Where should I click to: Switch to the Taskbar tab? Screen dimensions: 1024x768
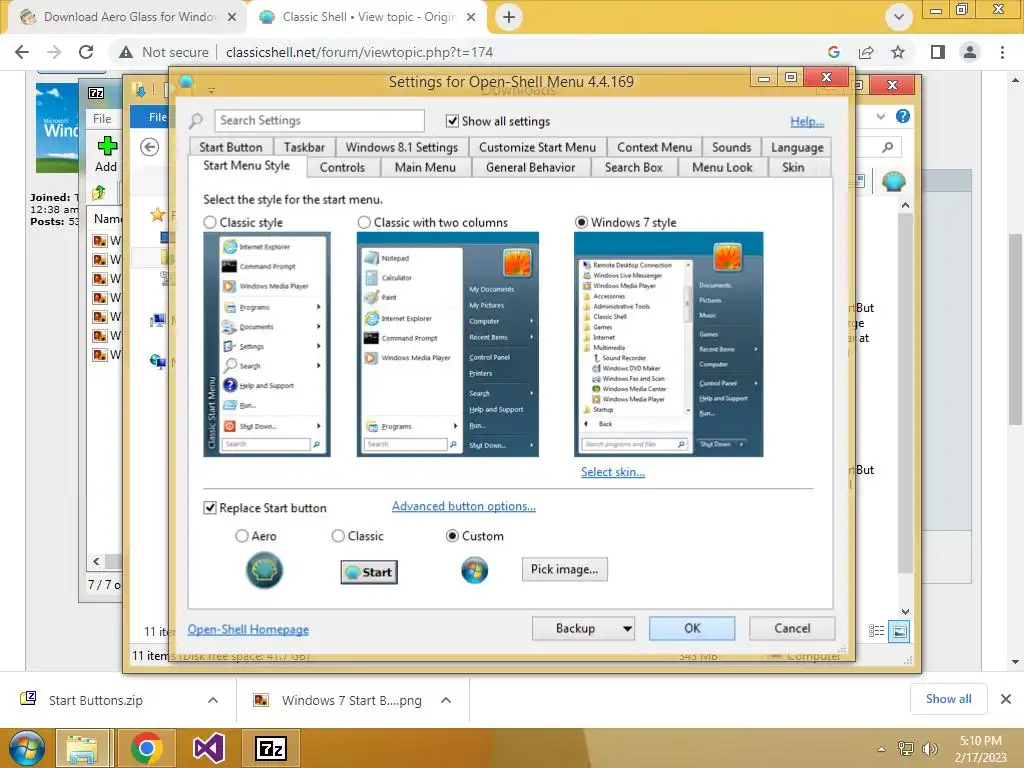(304, 147)
